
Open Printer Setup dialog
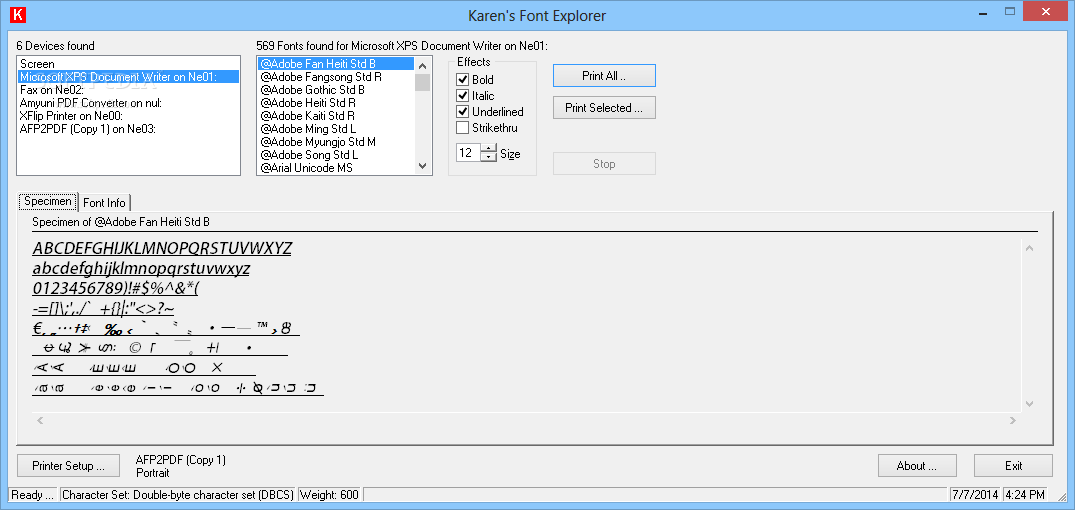click(68, 466)
